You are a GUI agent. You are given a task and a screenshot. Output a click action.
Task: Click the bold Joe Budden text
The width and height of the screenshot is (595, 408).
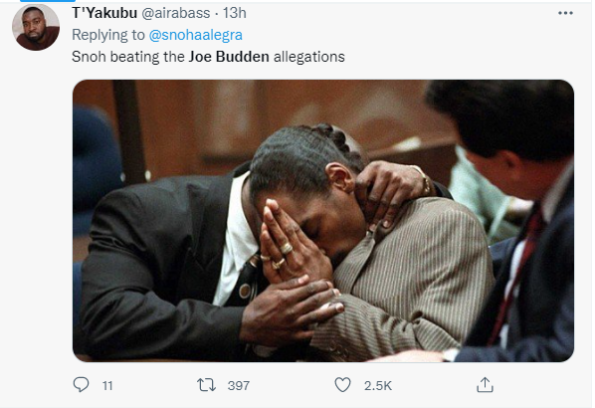coord(229,57)
